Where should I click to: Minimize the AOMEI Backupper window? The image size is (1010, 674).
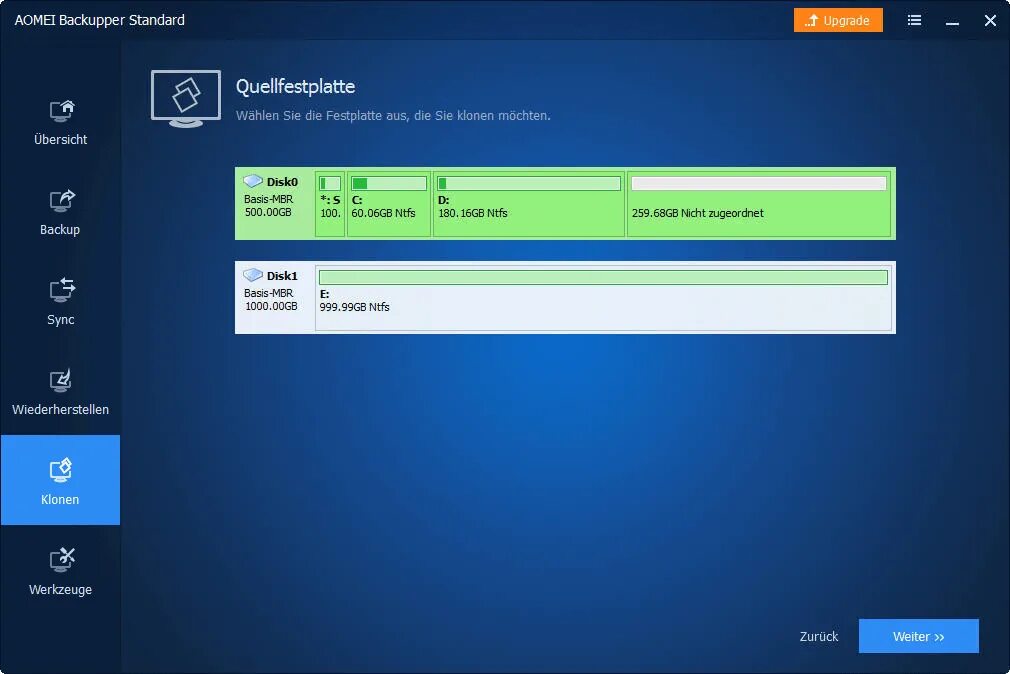point(952,21)
